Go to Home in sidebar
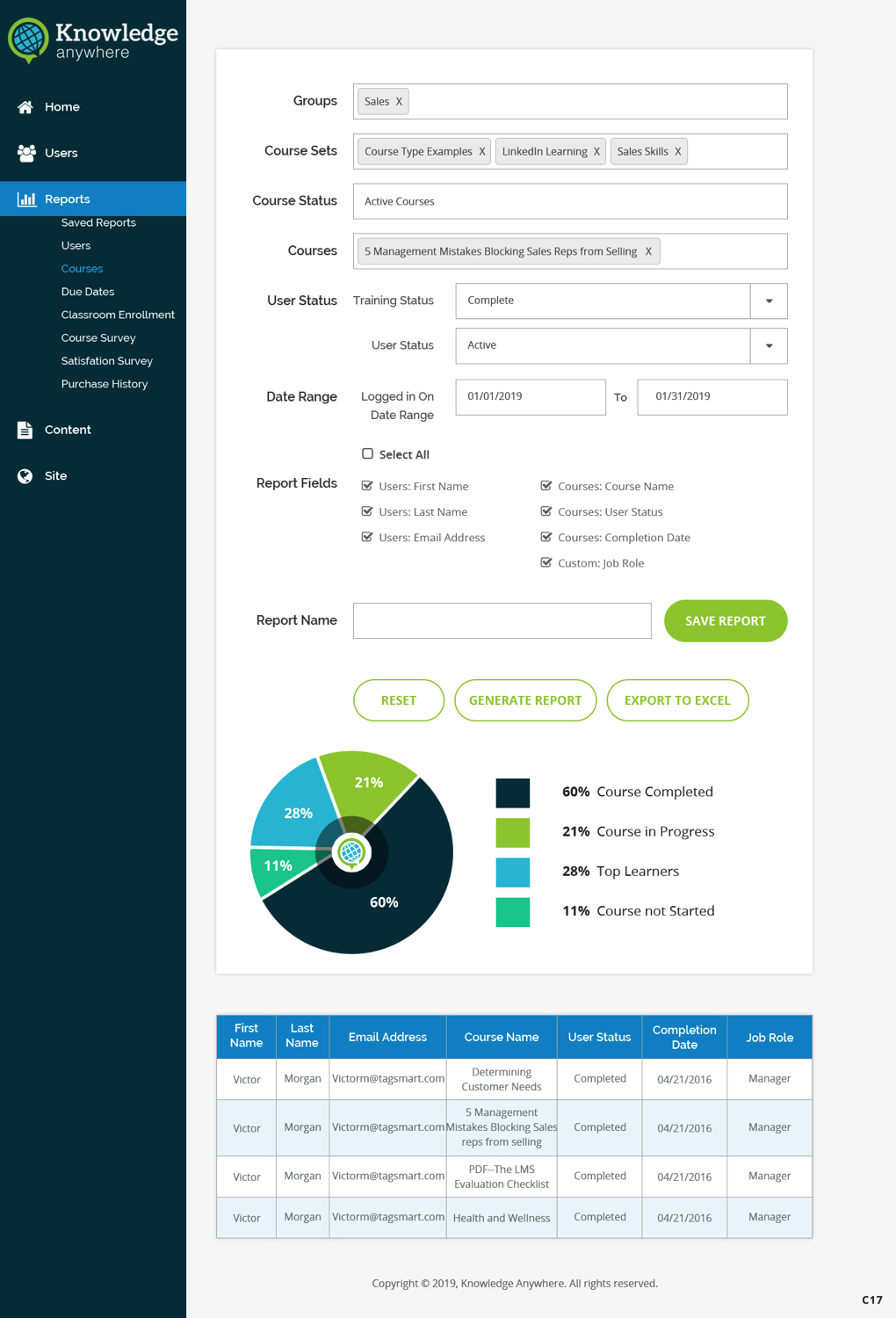This screenshot has width=896, height=1318. (61, 107)
